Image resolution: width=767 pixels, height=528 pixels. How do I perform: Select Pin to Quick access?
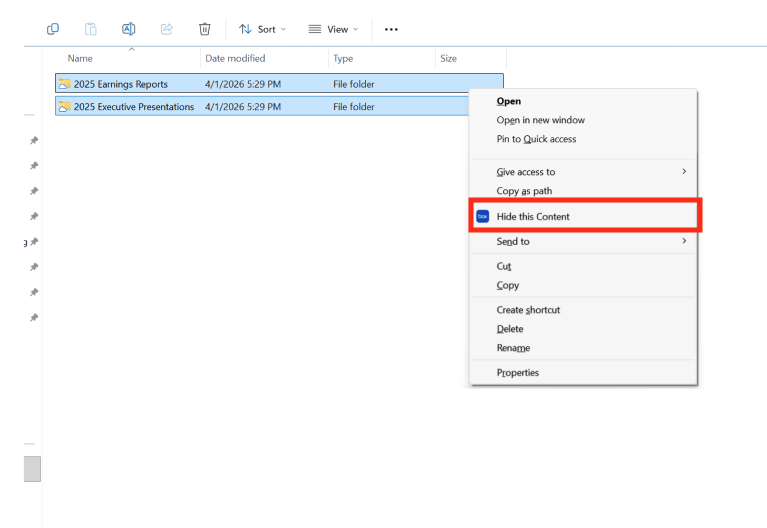[536, 139]
